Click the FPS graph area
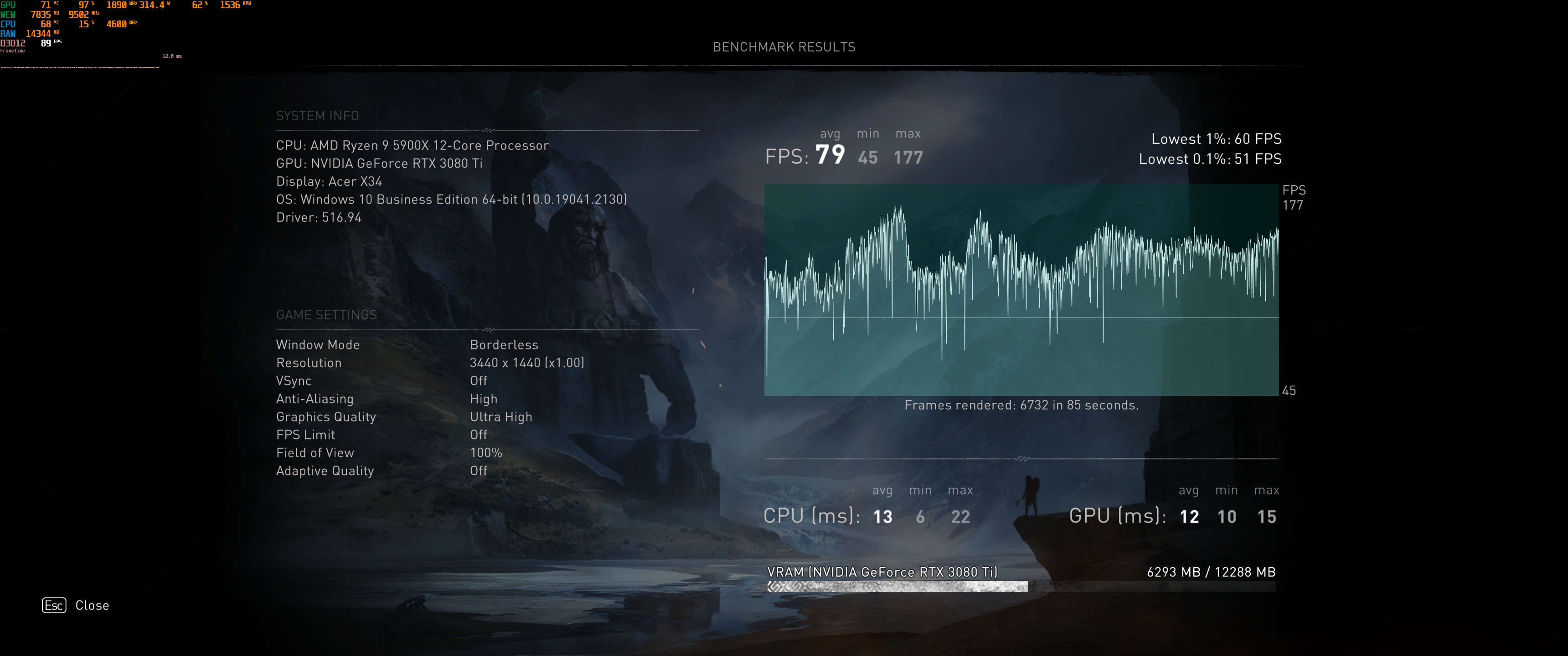 click(x=1021, y=289)
